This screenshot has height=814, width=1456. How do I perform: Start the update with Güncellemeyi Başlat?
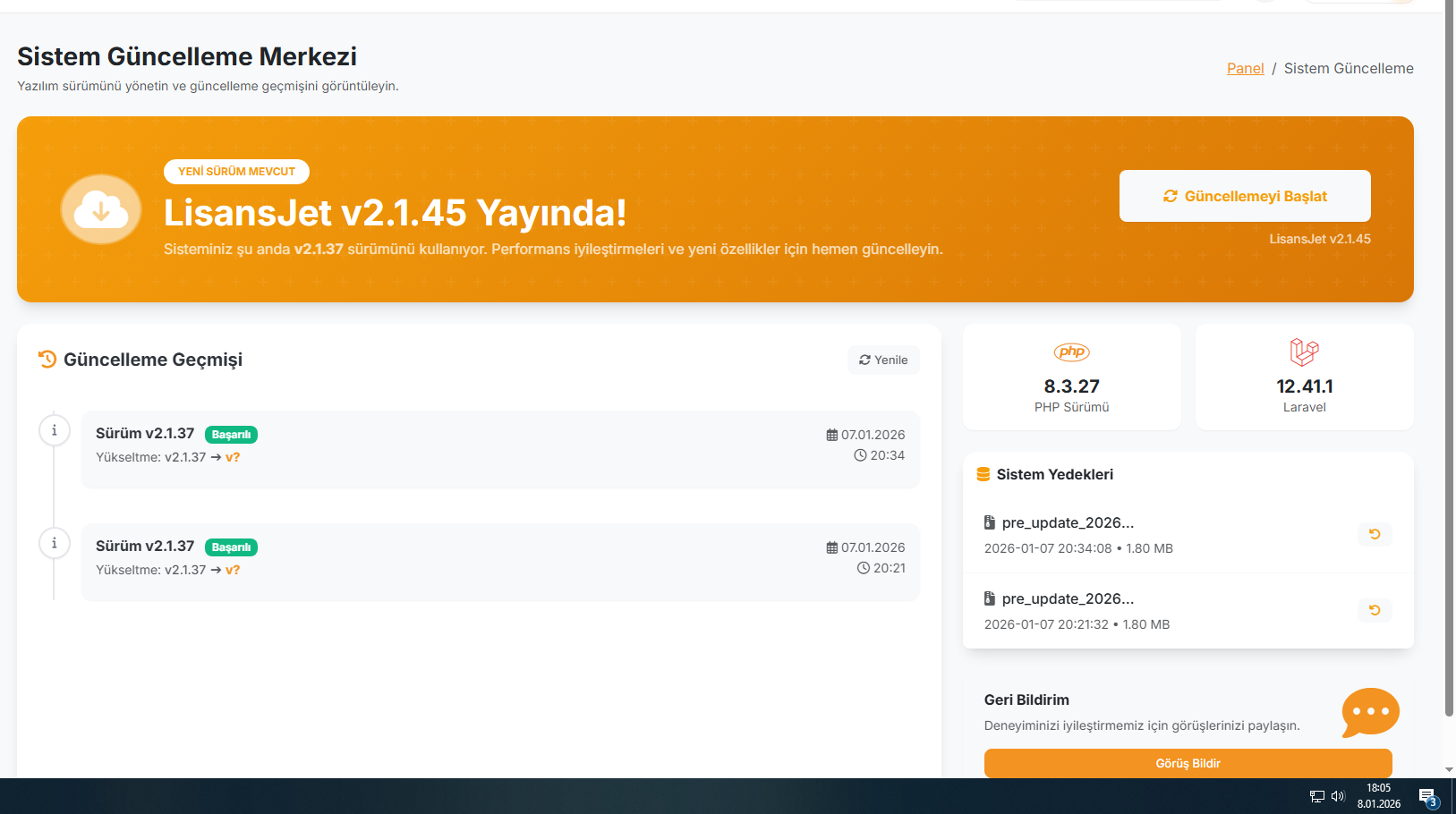click(x=1245, y=196)
